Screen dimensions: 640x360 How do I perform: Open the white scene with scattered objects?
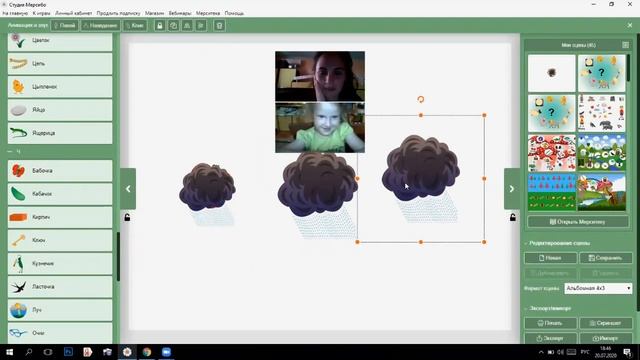click(602, 113)
